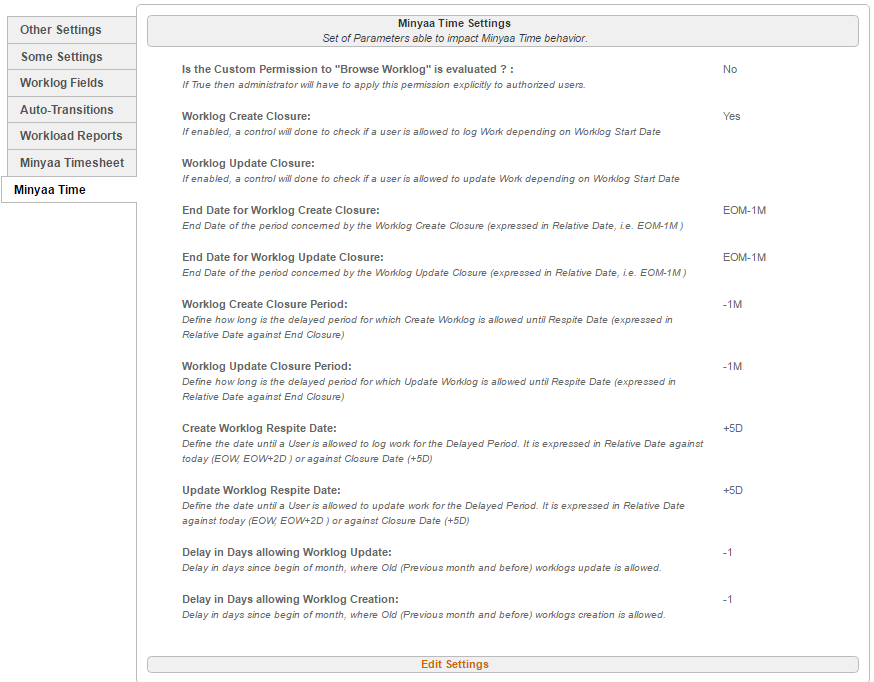Click the active Minyaa Time tab
Viewport: 874px width, 682px height.
(69, 189)
